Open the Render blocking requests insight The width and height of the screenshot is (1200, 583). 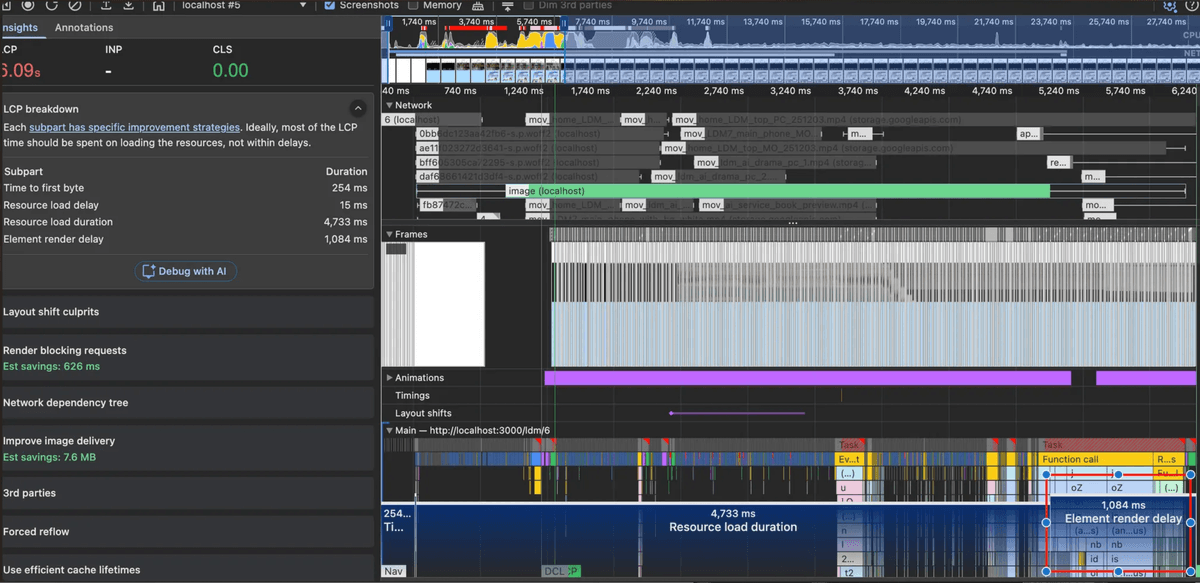pos(65,351)
